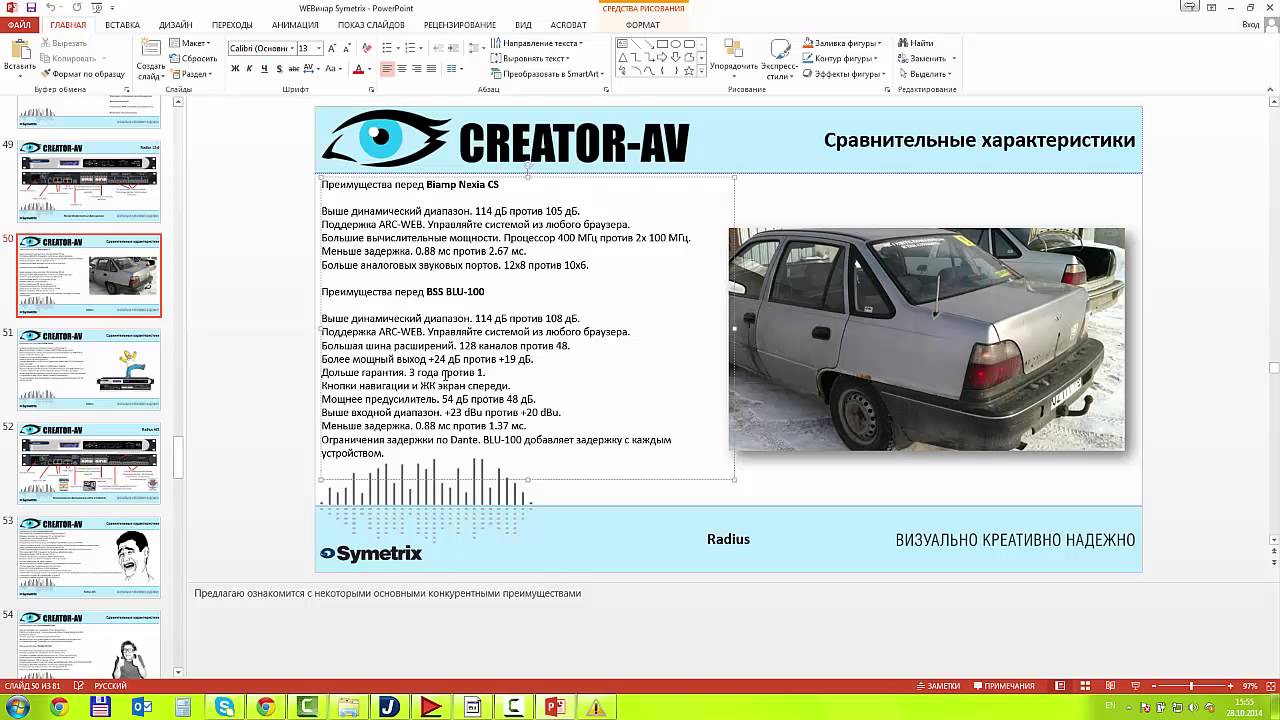Click Reset (Сбросить) slide button
1280x720 pixels.
pos(192,59)
